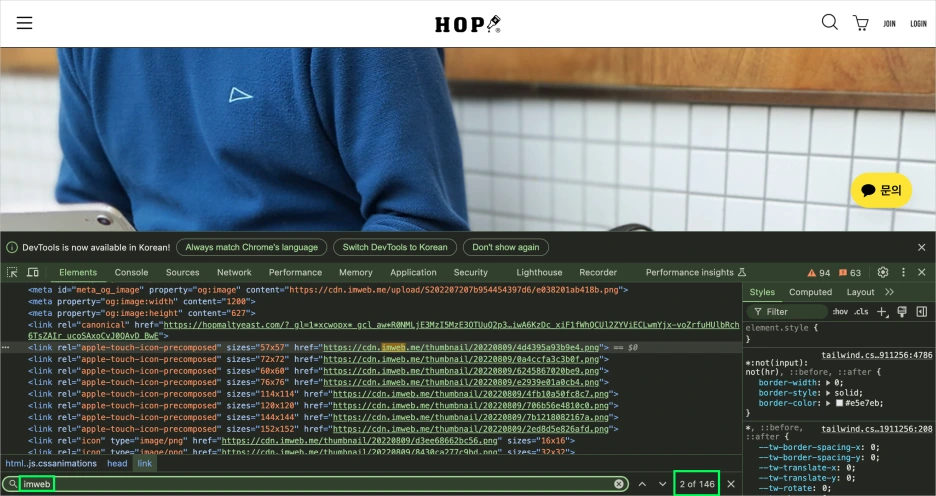This screenshot has width=936, height=496.
Task: Open the DevTools three-dot customize menu
Action: [903, 272]
